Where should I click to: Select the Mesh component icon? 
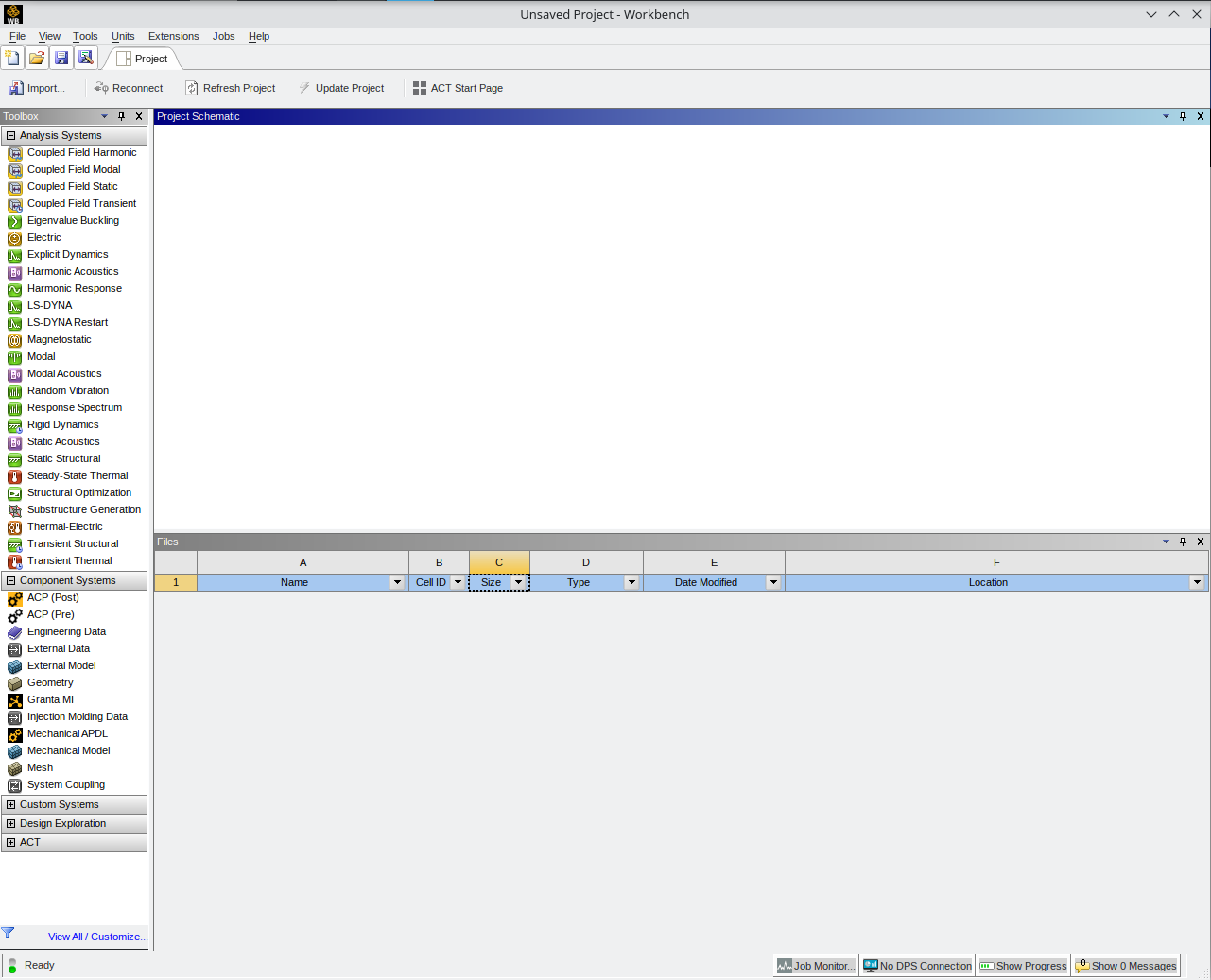(x=15, y=768)
